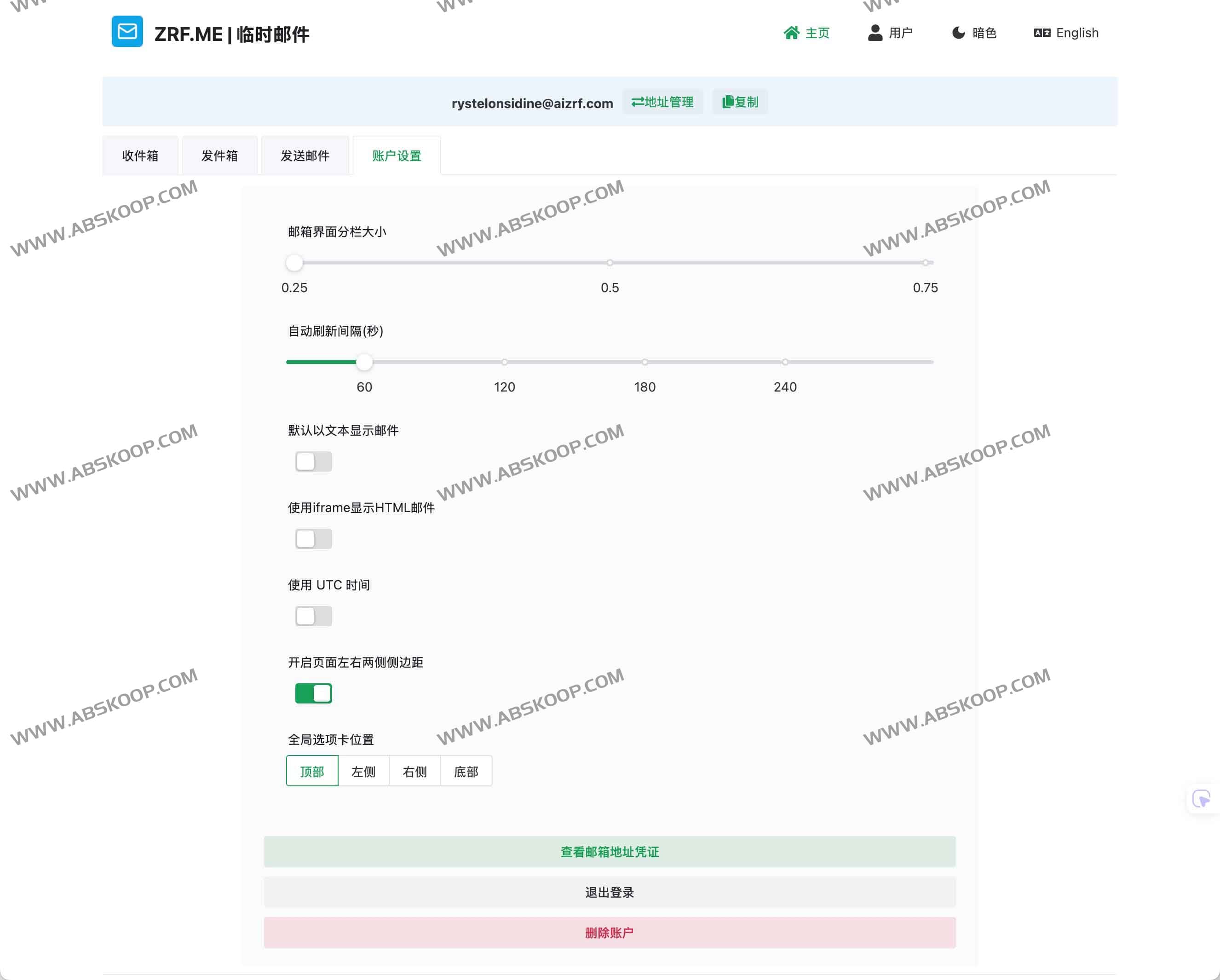Click the user icon beside 用户
Screen dimensions: 1220x980
click(875, 33)
